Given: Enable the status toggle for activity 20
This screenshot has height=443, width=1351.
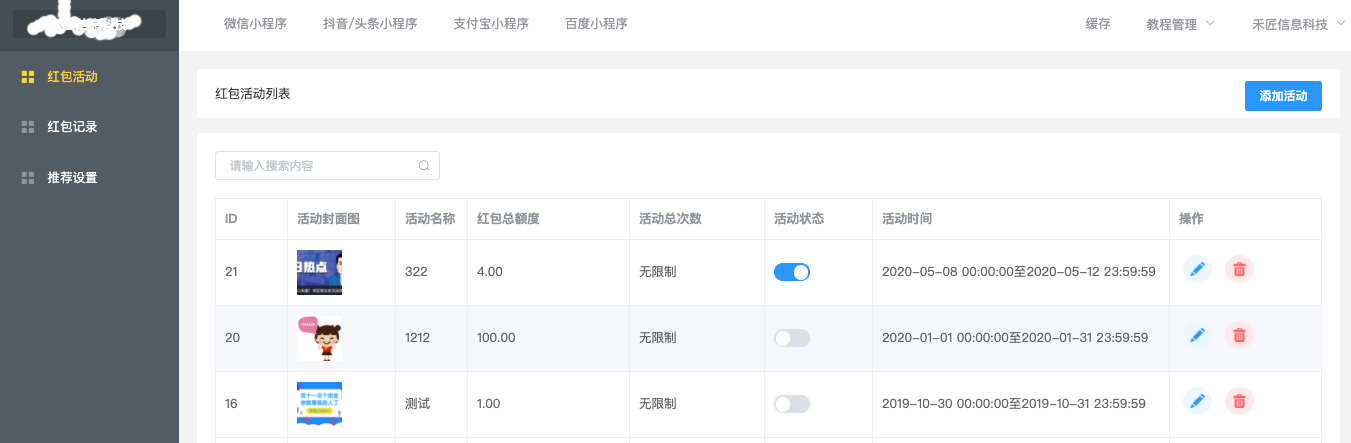Looking at the screenshot, I should click(791, 338).
